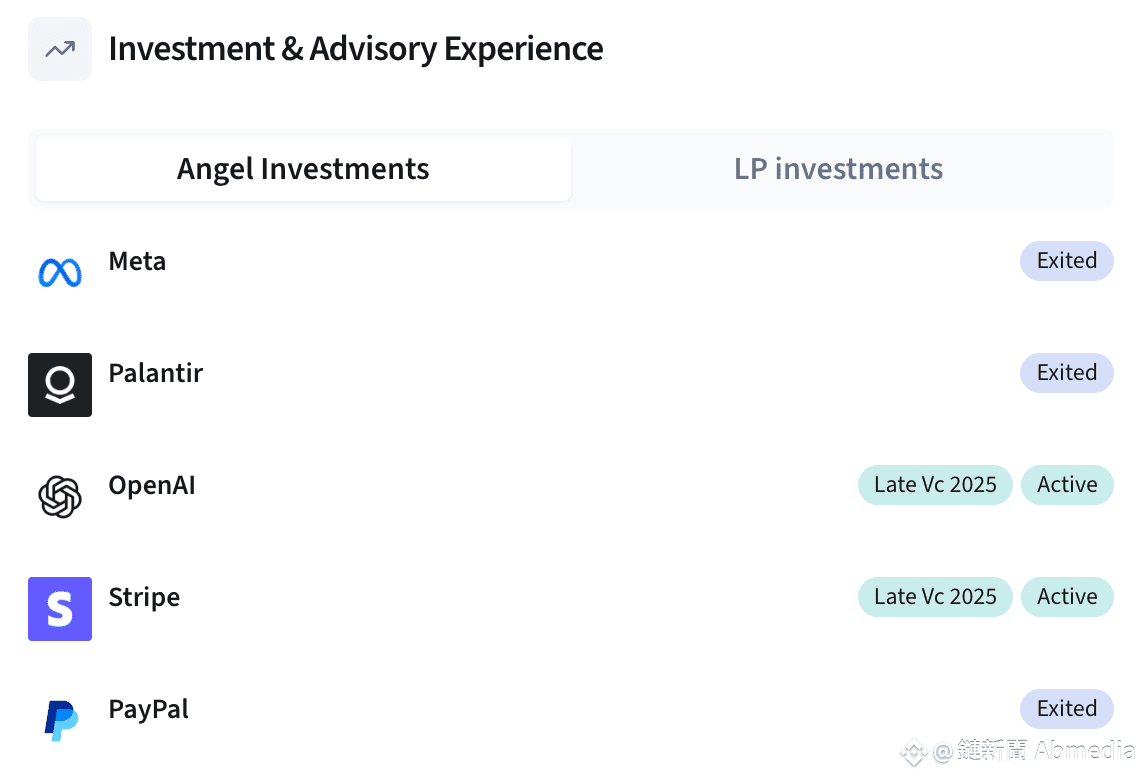1144x778 pixels.
Task: Click the Active badge for Stripe
Action: (x=1067, y=597)
